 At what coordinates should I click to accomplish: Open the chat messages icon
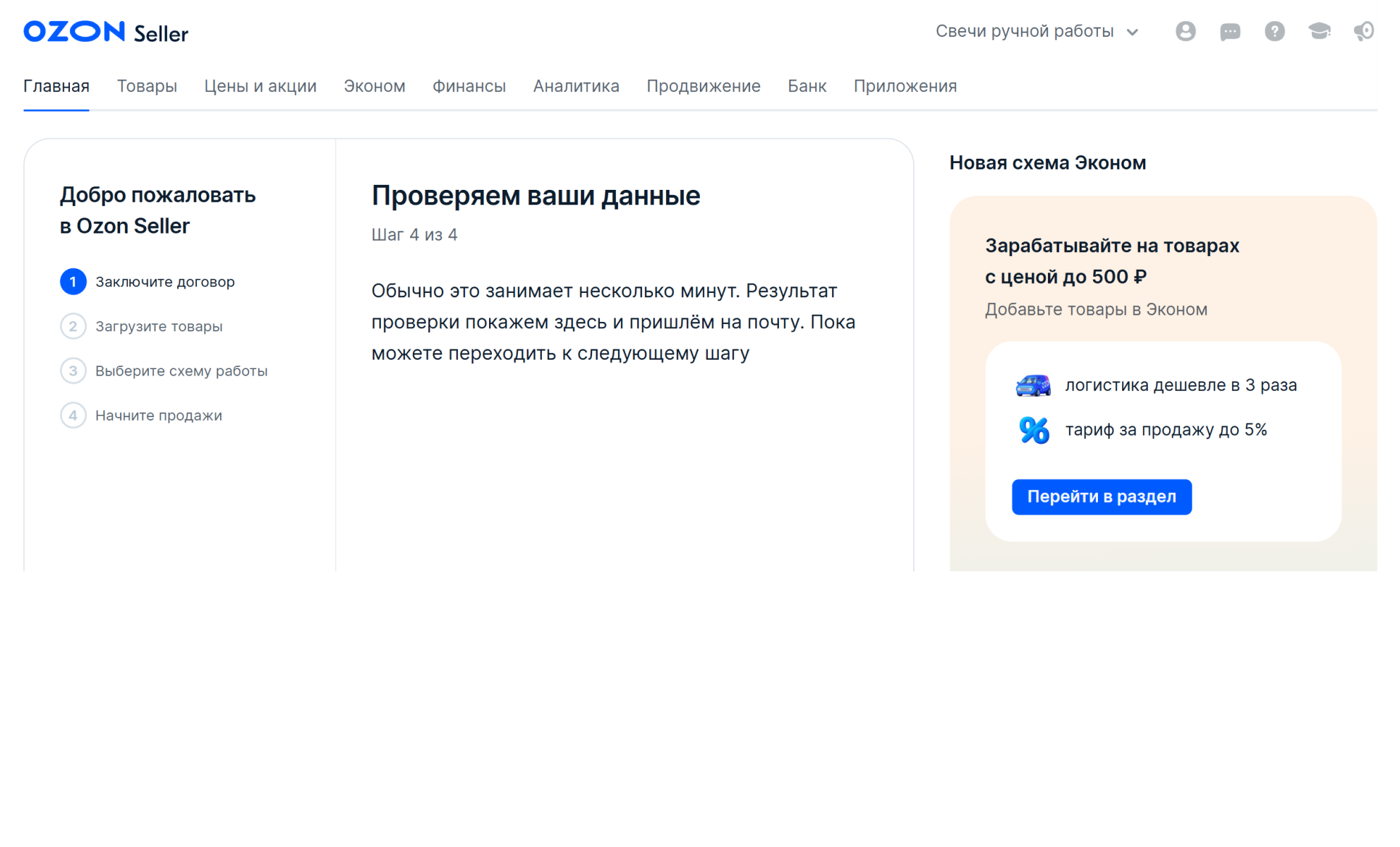[x=1230, y=31]
